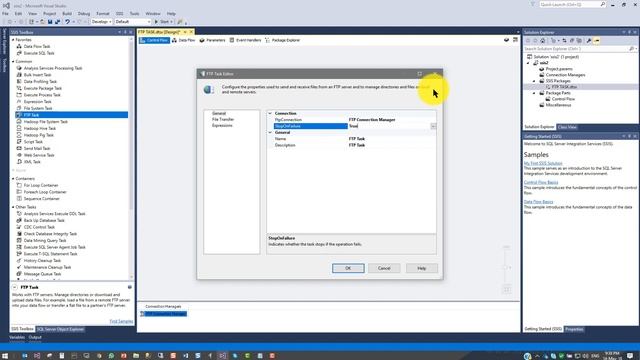
Task: Select Expressions page in editor
Action: pyautogui.click(x=222, y=126)
